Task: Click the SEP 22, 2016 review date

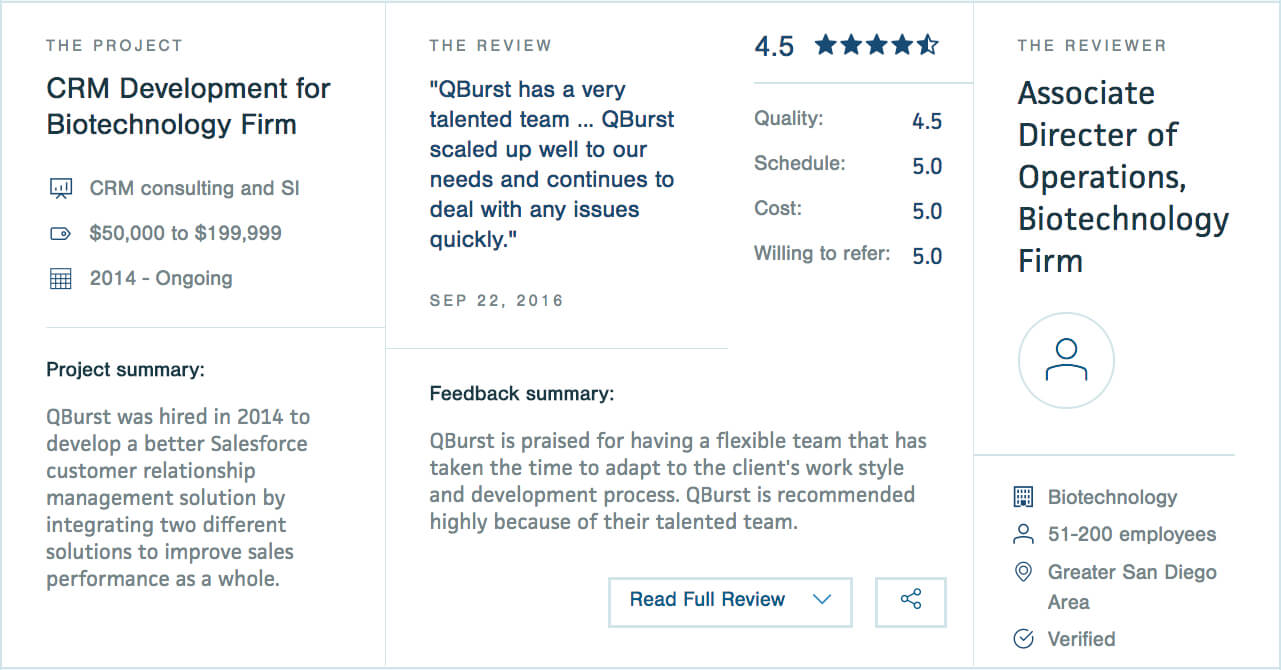Action: [497, 300]
